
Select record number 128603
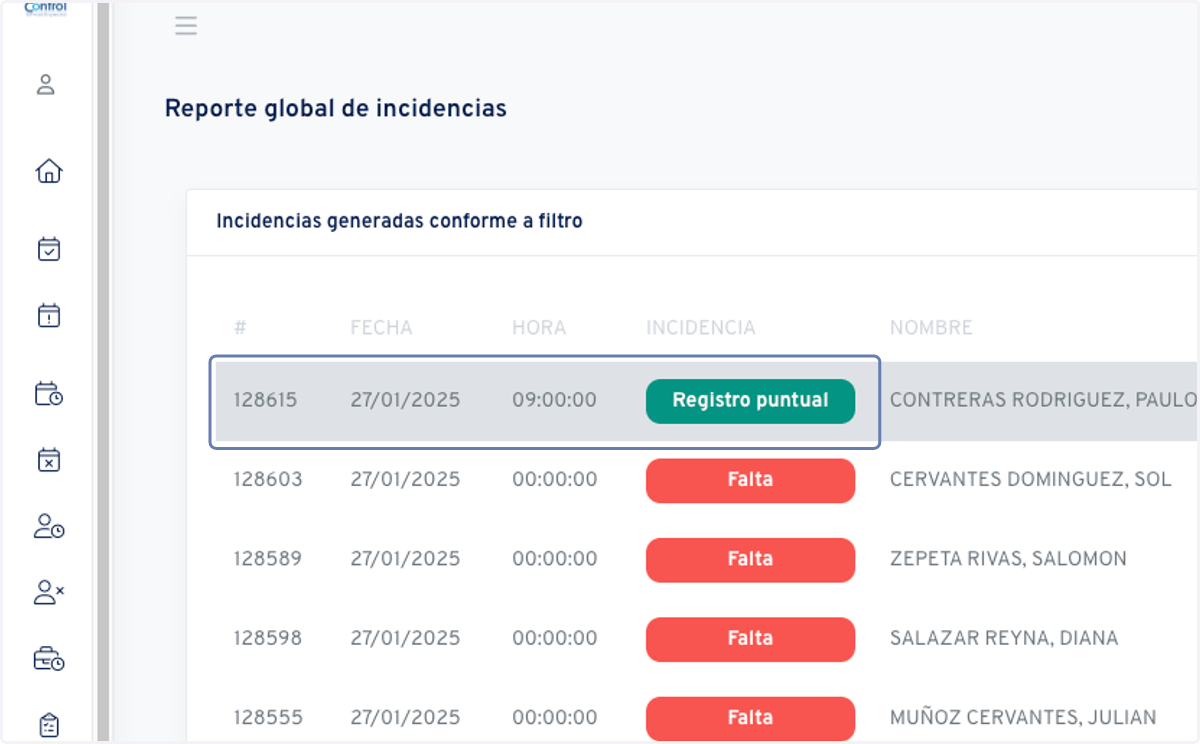coord(268,480)
